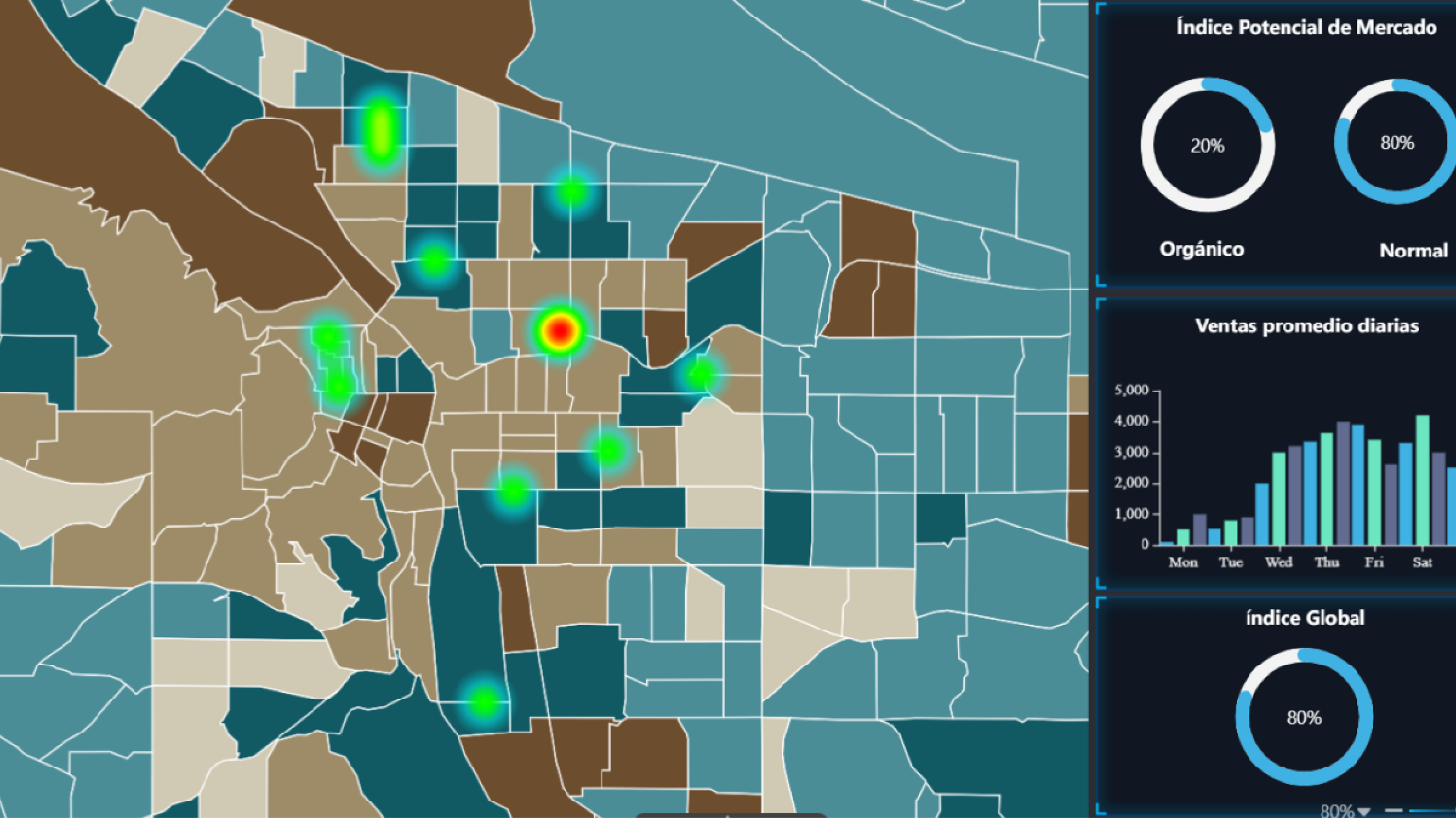Click the índice Global panel heading

tap(1305, 618)
